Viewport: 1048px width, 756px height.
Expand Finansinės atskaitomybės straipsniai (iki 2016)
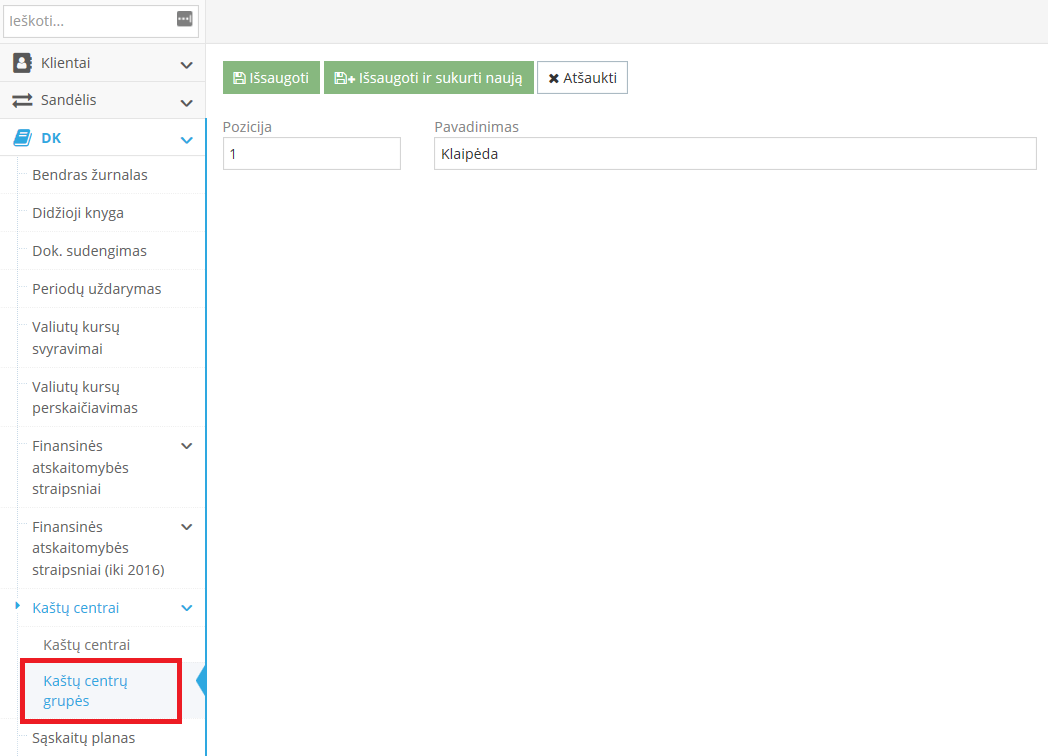click(186, 527)
